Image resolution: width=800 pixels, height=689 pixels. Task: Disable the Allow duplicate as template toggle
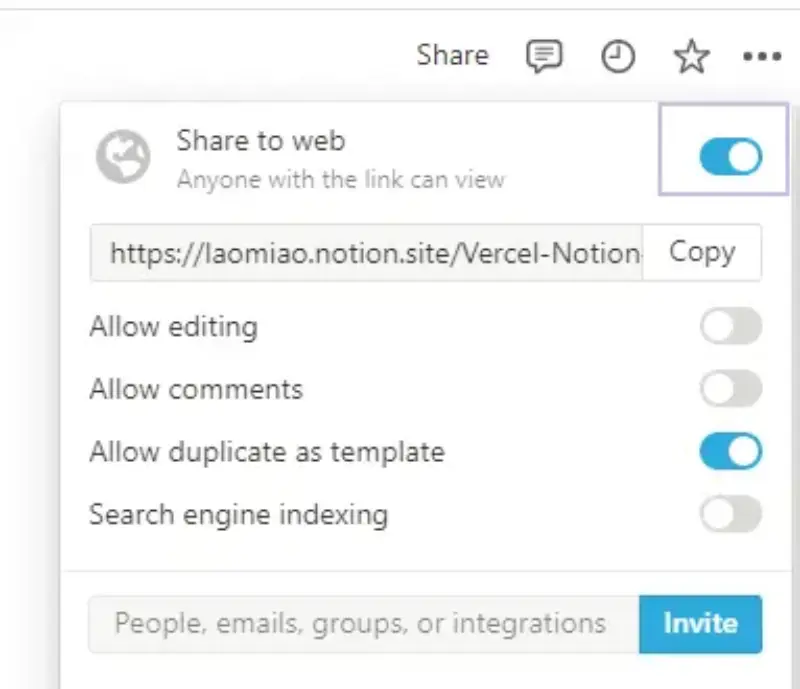point(730,451)
